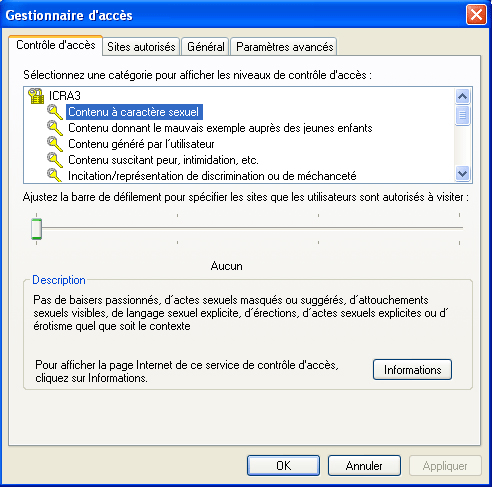Click the category list scrollbar thumb

tap(462, 115)
